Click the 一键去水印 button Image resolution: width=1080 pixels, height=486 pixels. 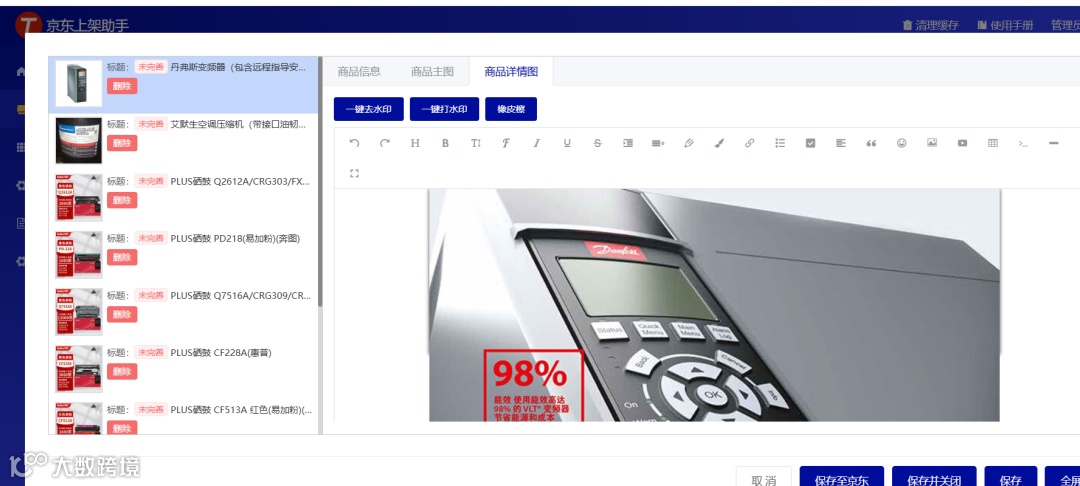pyautogui.click(x=368, y=109)
